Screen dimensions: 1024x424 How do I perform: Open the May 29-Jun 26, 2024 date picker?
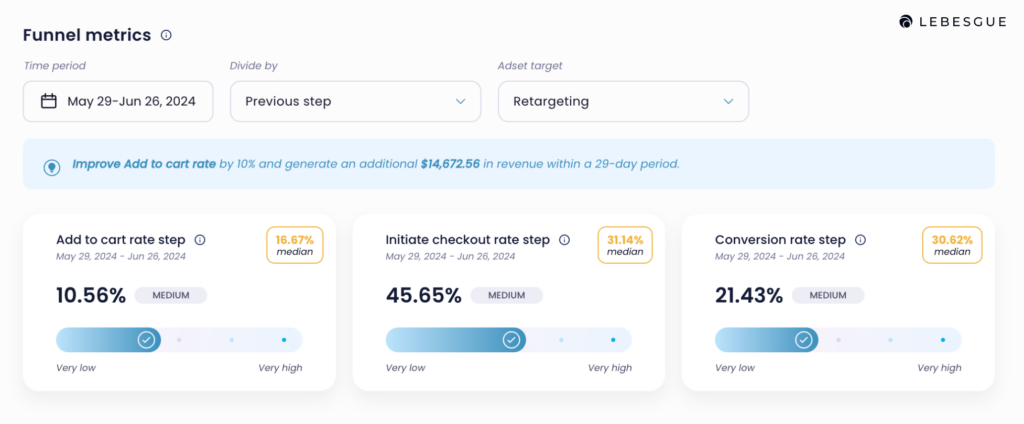pyautogui.click(x=118, y=101)
